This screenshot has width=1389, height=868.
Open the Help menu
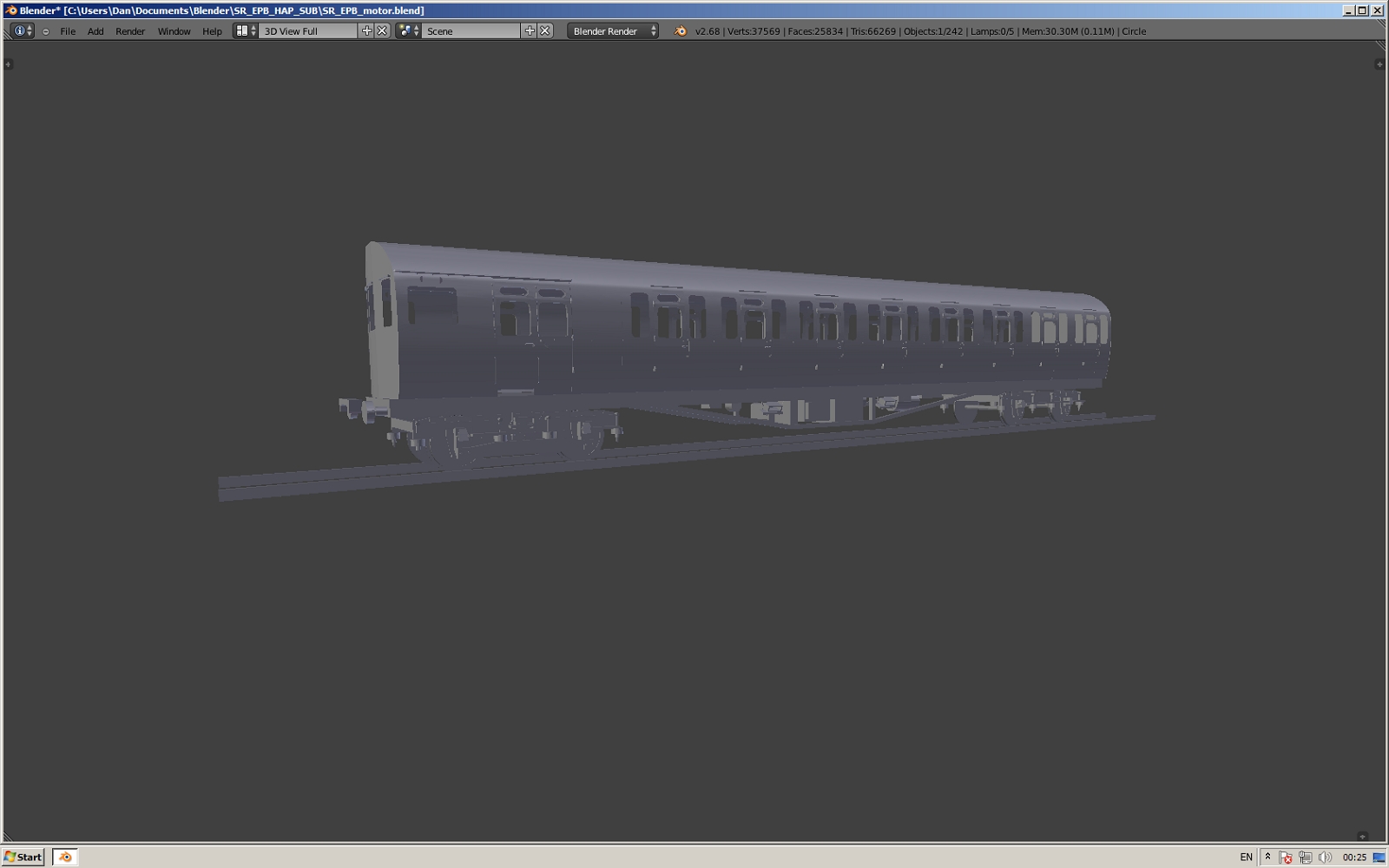[x=212, y=31]
